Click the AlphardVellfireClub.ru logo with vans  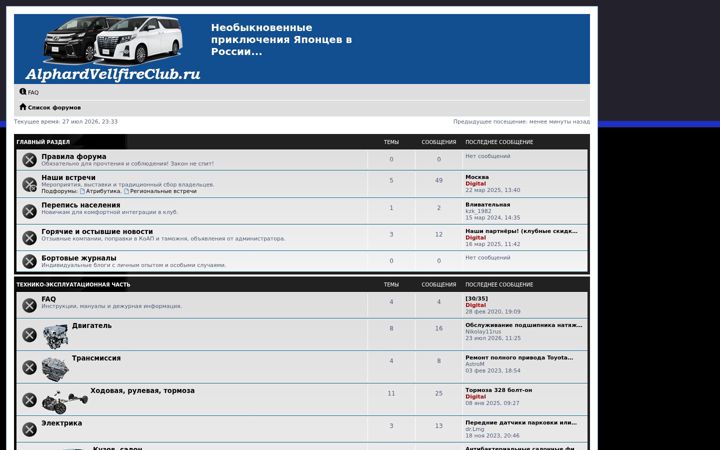tap(113, 49)
